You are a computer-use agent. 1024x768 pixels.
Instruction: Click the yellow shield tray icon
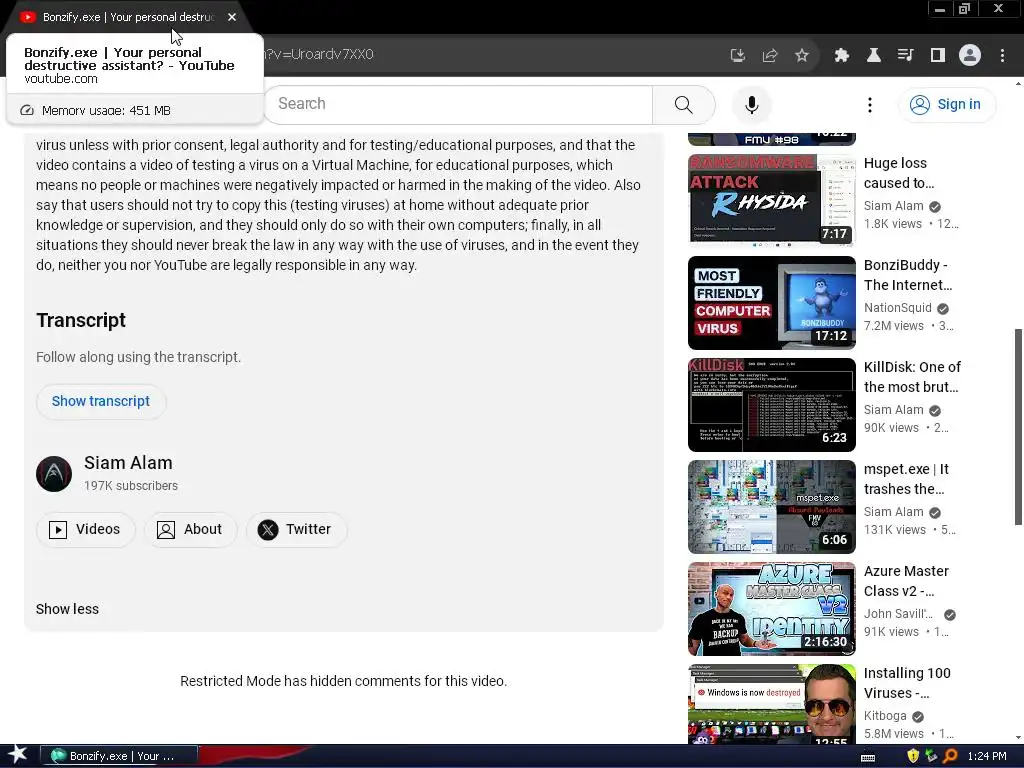[x=913, y=756]
